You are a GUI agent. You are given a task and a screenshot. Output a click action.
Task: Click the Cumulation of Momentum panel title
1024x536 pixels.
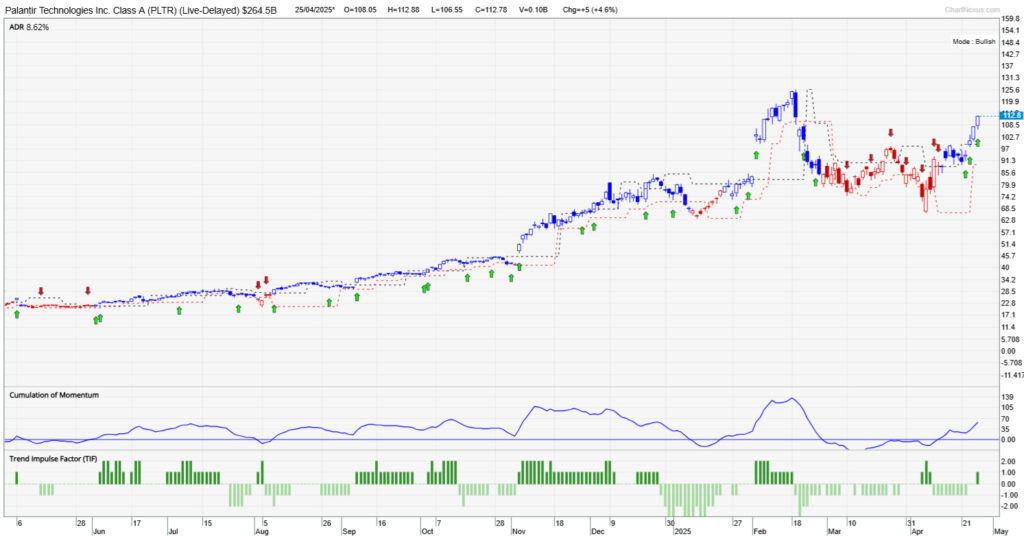[x=54, y=395]
